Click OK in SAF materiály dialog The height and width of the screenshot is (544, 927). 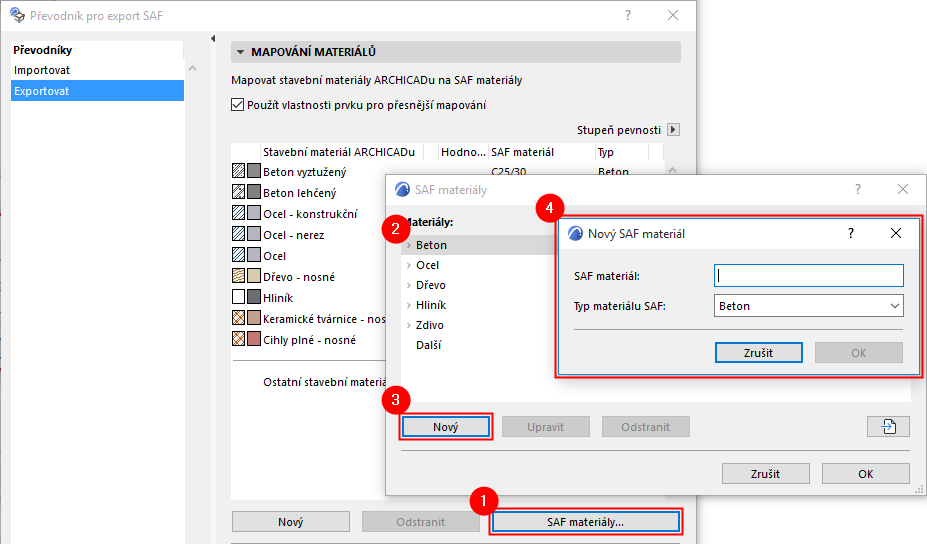click(x=866, y=474)
